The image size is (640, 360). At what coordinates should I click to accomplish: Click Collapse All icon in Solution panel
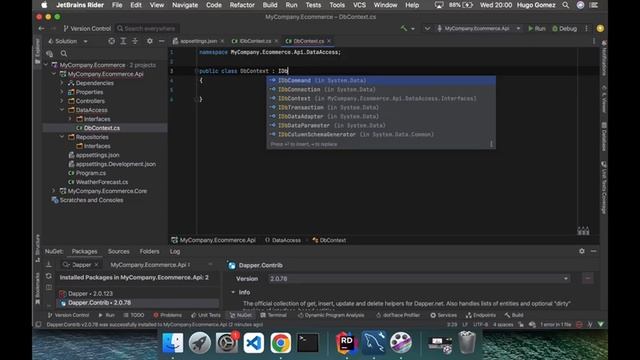coord(135,41)
